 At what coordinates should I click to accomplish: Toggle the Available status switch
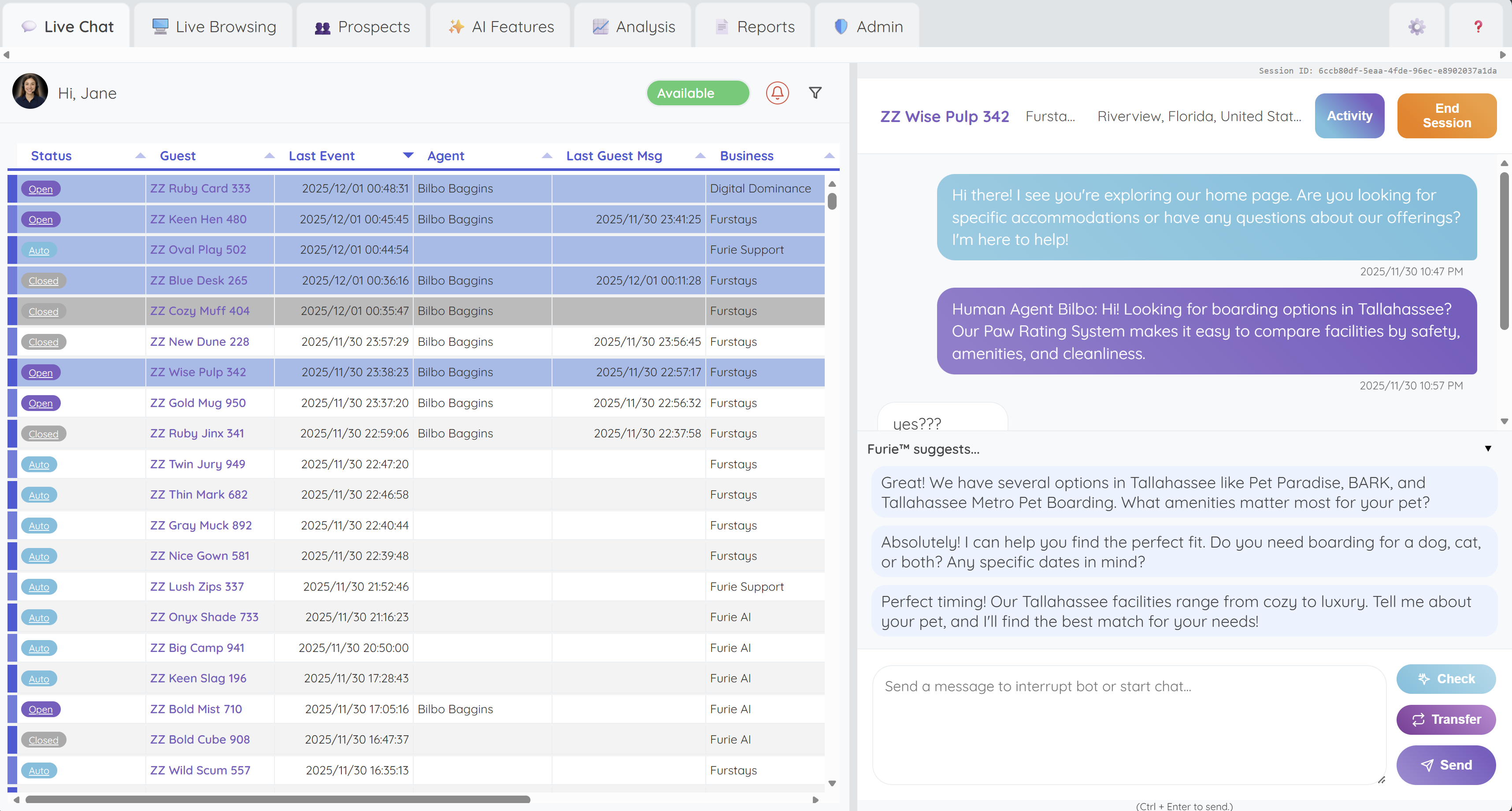point(697,93)
